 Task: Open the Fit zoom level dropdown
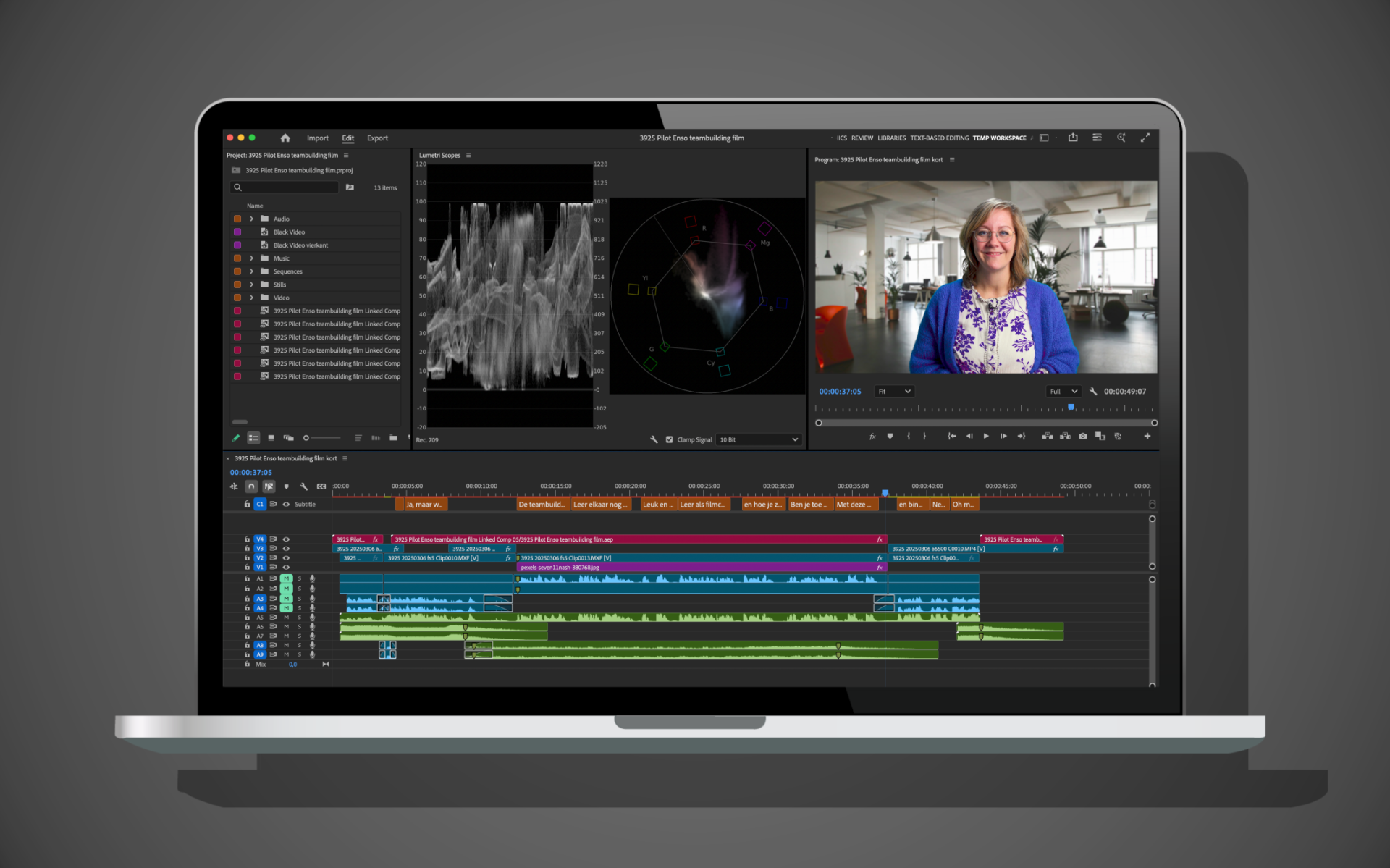(x=894, y=392)
